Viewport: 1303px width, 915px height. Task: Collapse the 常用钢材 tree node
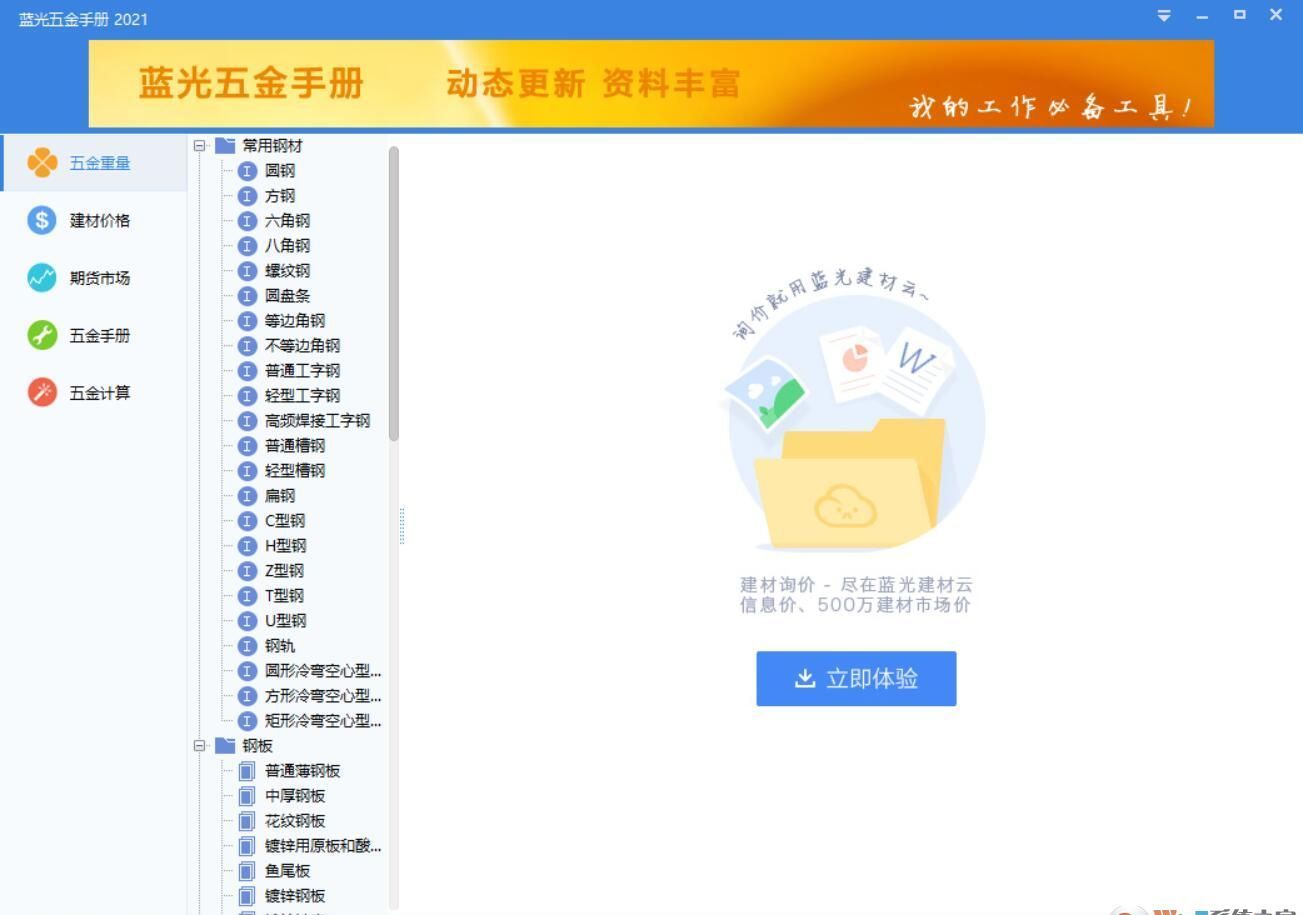(x=199, y=146)
